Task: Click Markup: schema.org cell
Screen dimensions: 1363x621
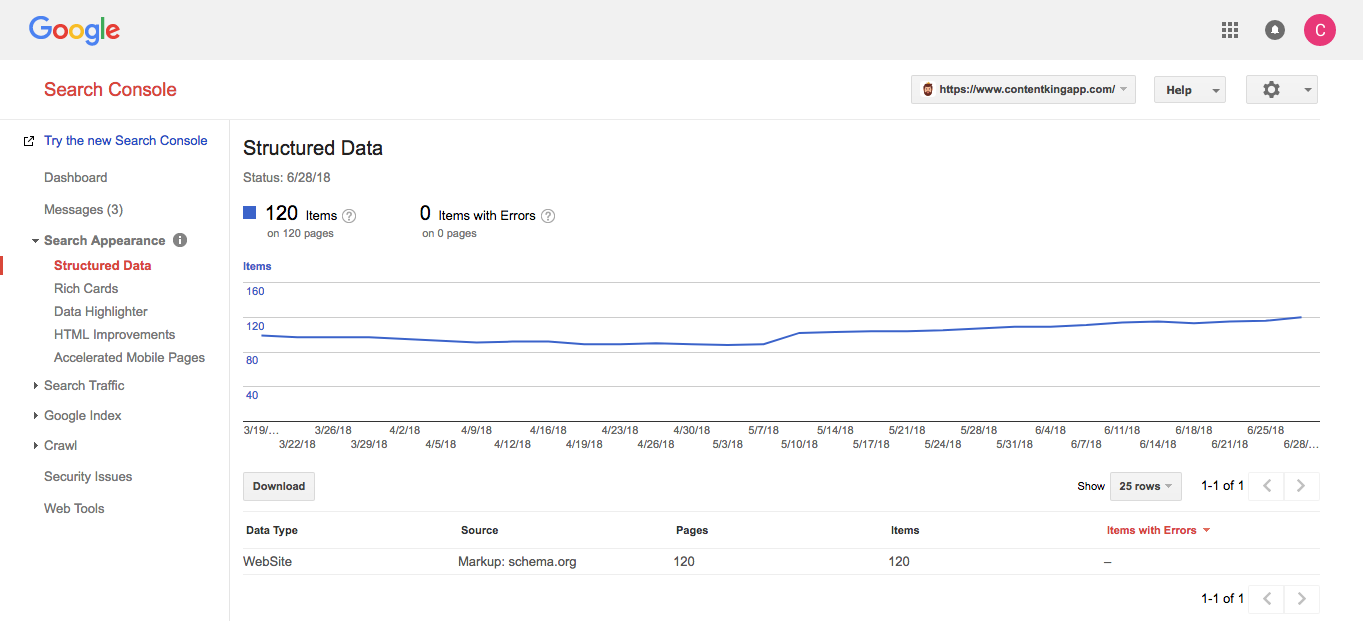Action: point(517,561)
